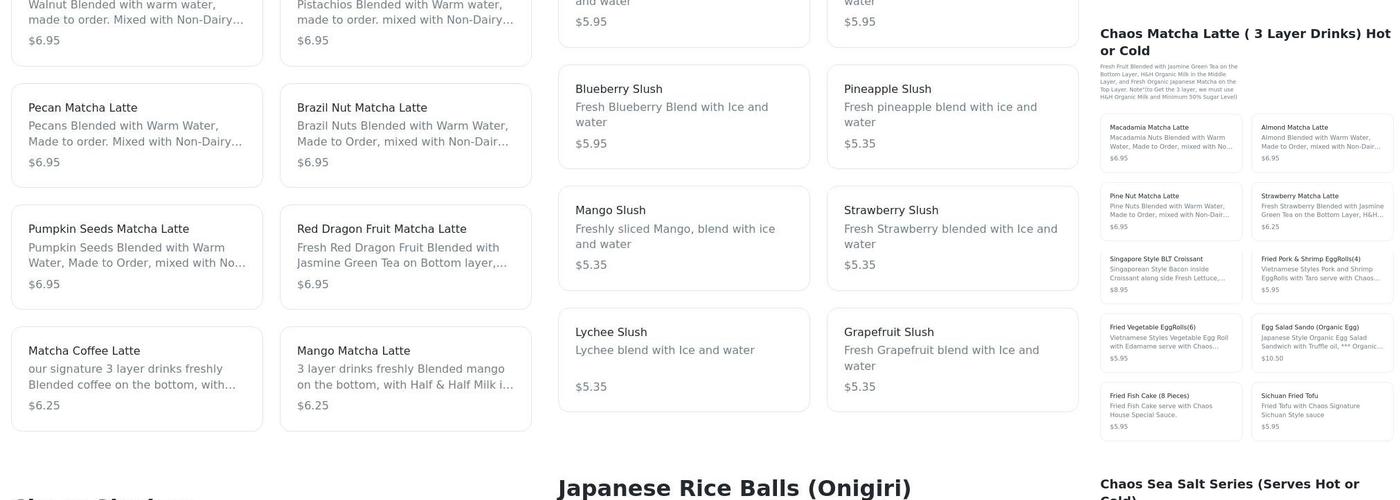Choose the Pine Nut Matcha Latte
1400x500 pixels.
[1171, 211]
